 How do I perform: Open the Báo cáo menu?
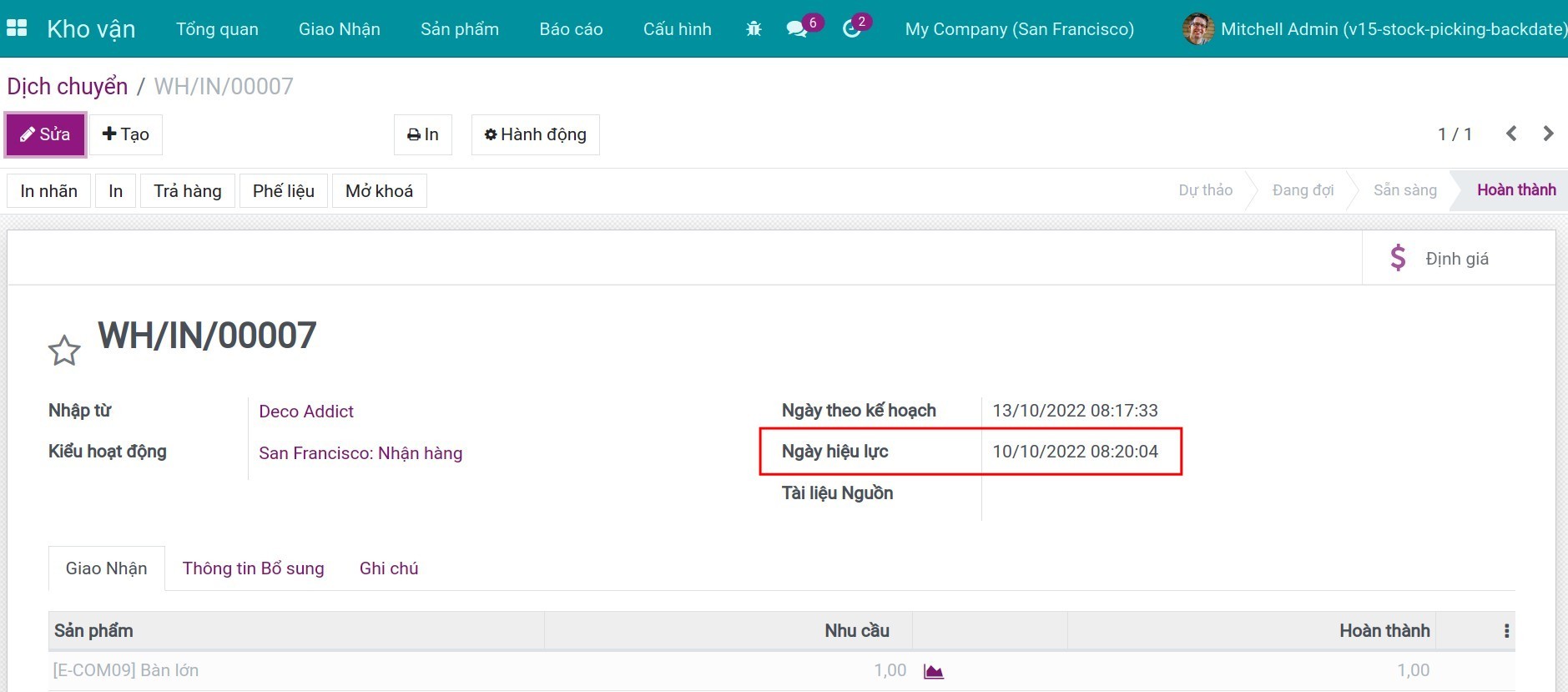pyautogui.click(x=571, y=29)
